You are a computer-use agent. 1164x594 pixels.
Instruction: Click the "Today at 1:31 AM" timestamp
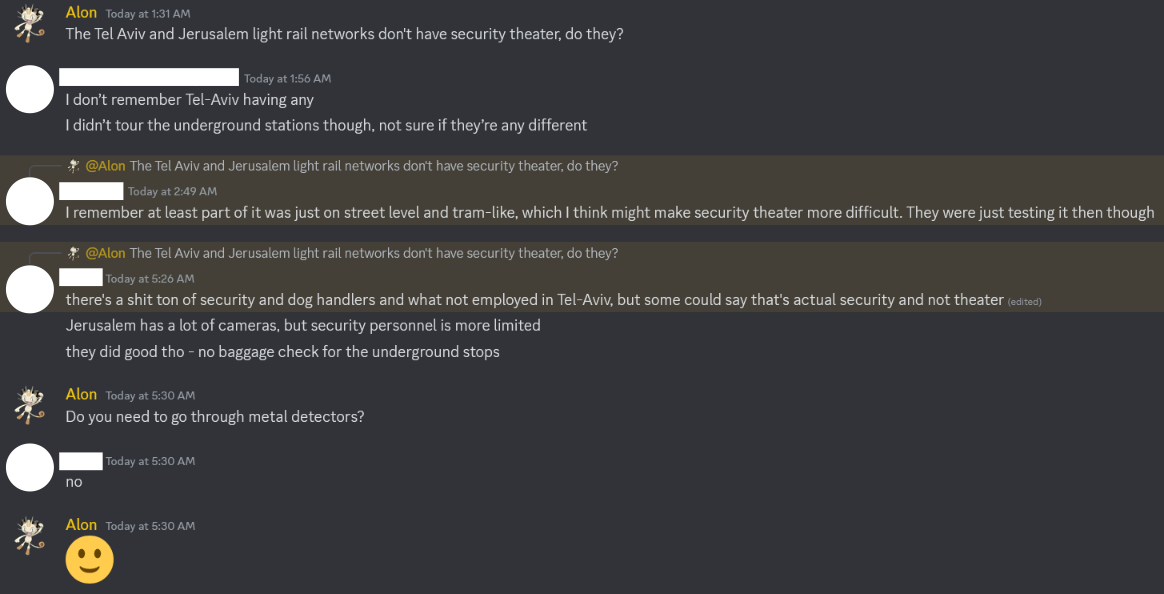coord(148,14)
